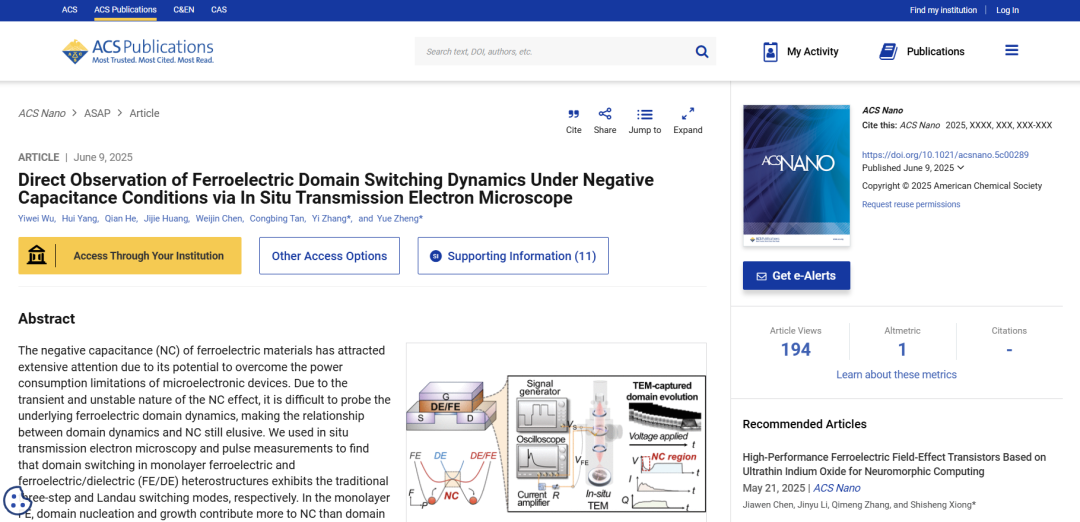Open the recommended High-Performance Ferroelectric article

coord(894,464)
